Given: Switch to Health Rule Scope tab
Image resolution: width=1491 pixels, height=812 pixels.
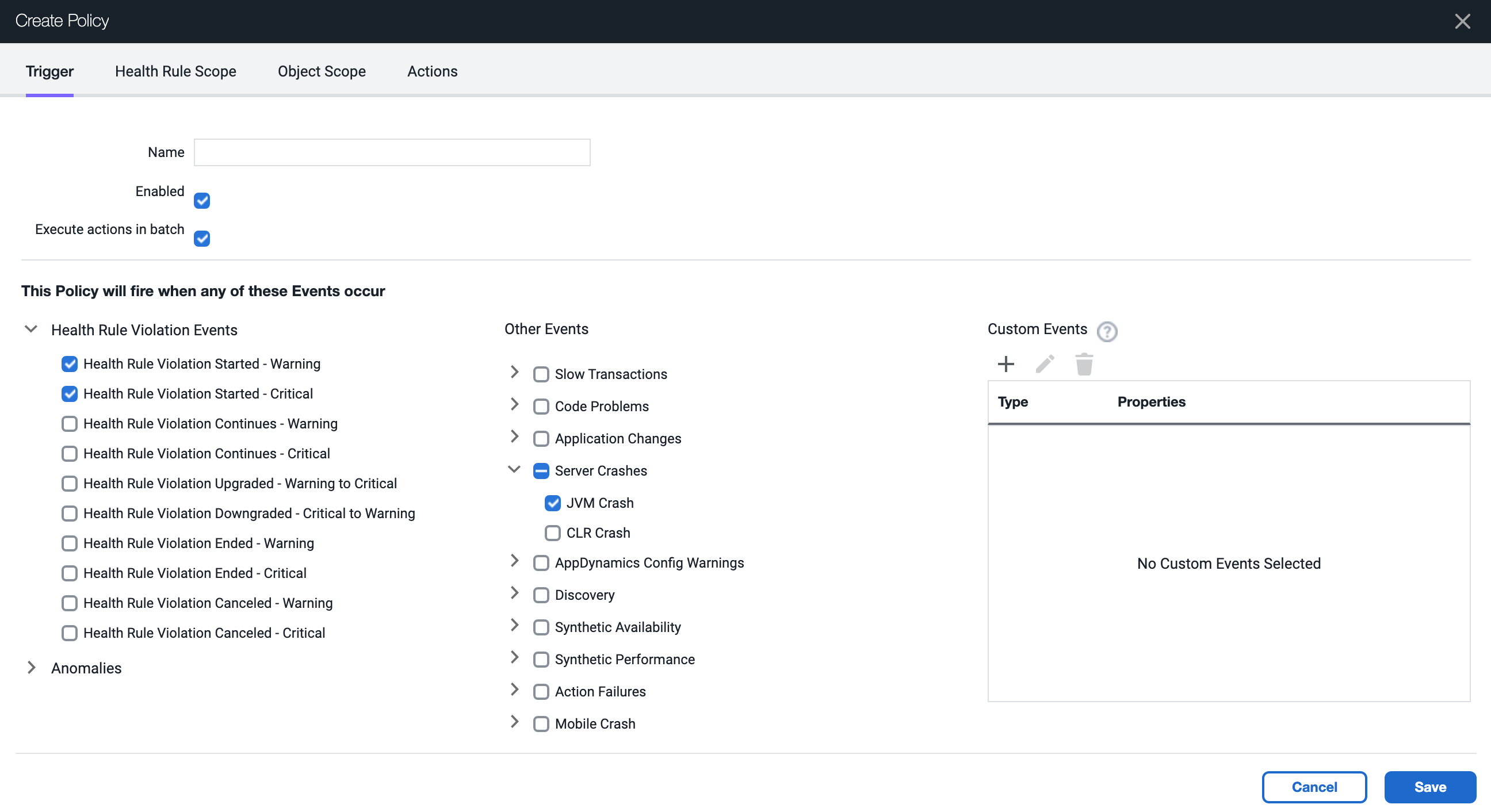Looking at the screenshot, I should [175, 71].
